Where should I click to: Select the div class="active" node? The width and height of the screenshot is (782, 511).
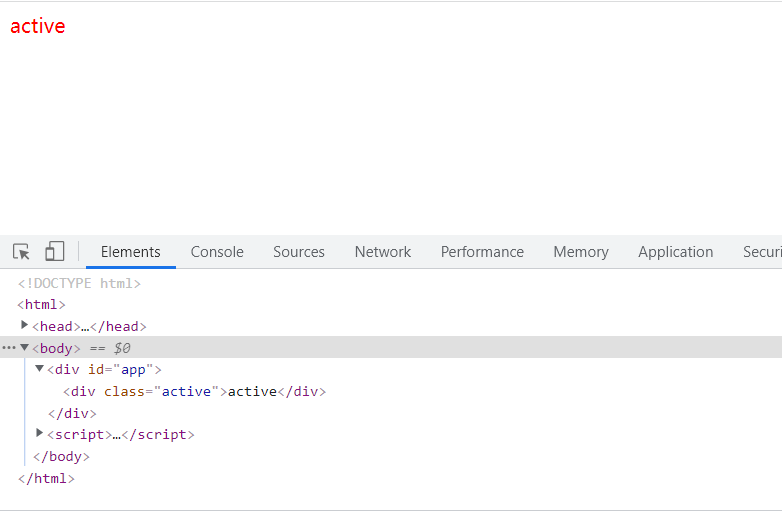click(x=195, y=392)
